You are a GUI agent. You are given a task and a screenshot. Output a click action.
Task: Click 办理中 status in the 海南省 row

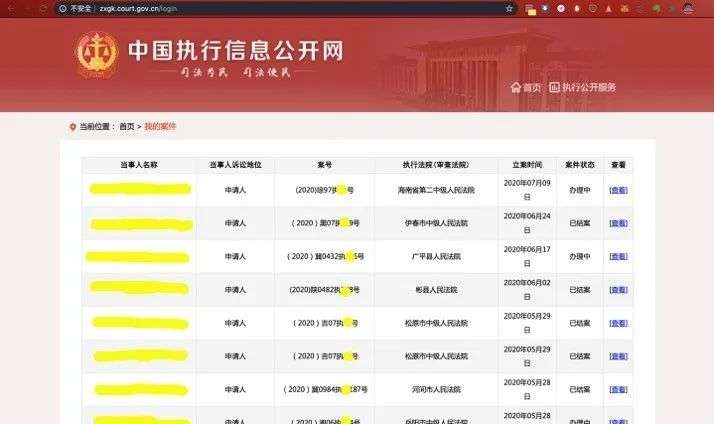[x=580, y=190]
